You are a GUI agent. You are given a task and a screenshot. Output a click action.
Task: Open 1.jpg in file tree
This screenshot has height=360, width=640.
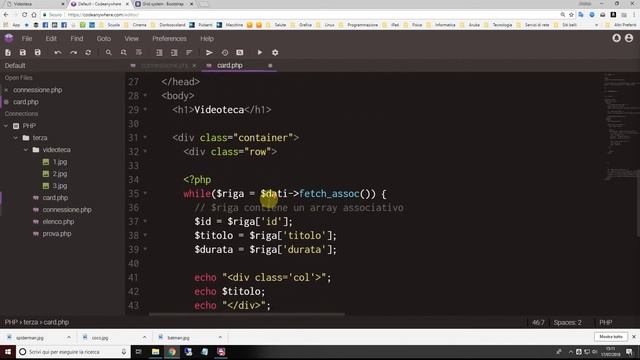pos(60,162)
